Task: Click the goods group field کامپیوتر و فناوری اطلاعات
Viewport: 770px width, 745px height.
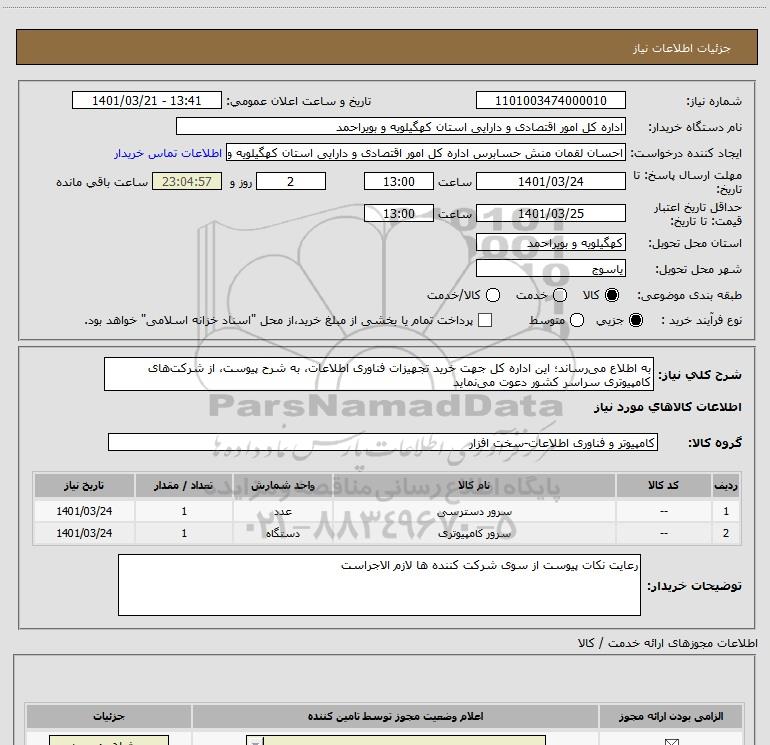Action: coord(383,442)
